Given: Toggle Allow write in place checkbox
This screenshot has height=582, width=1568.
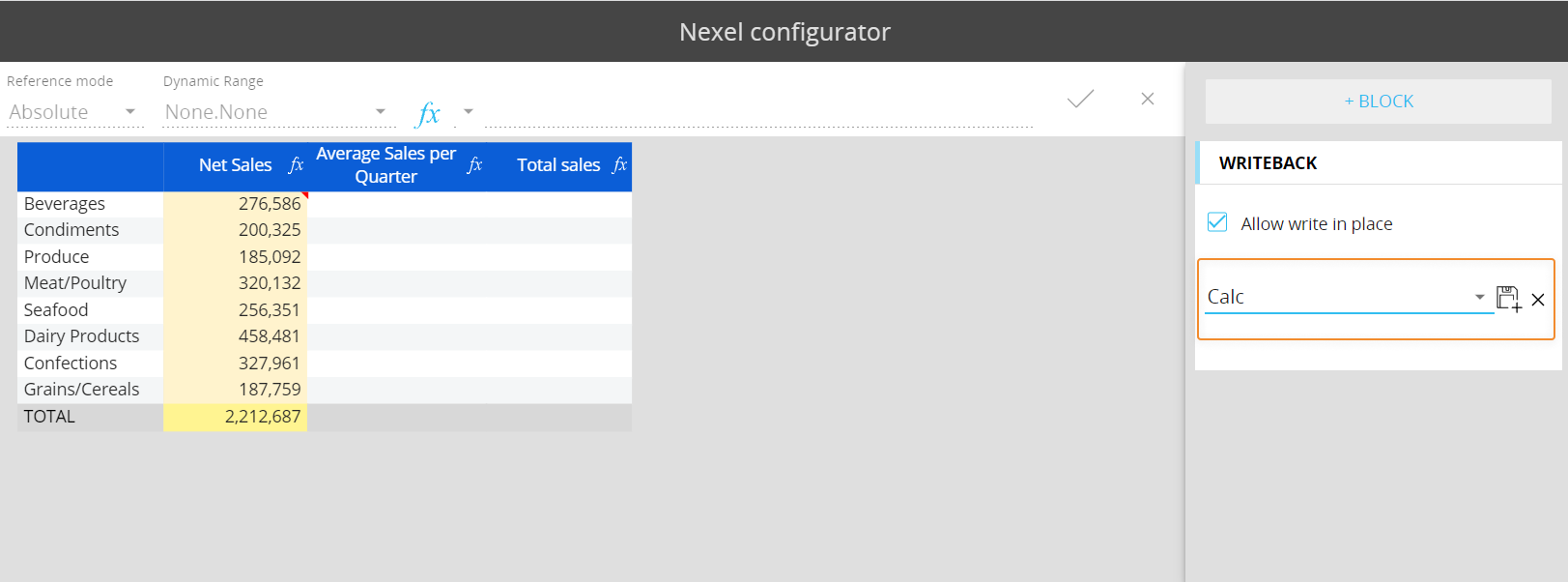Looking at the screenshot, I should pyautogui.click(x=1217, y=223).
